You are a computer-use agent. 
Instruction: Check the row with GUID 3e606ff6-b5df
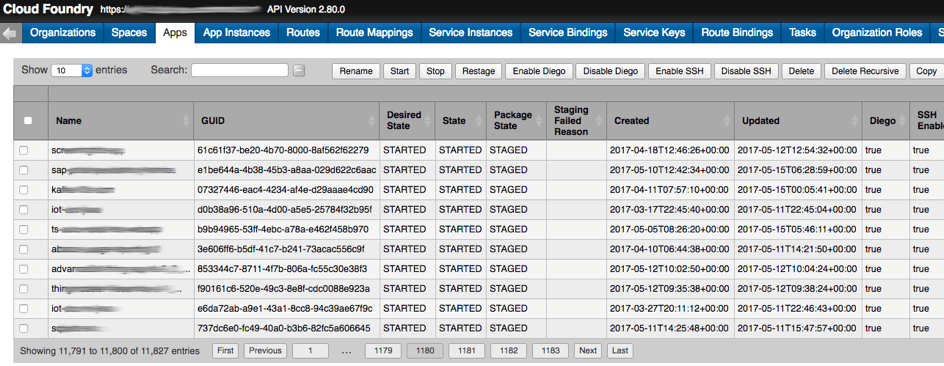coord(23,249)
